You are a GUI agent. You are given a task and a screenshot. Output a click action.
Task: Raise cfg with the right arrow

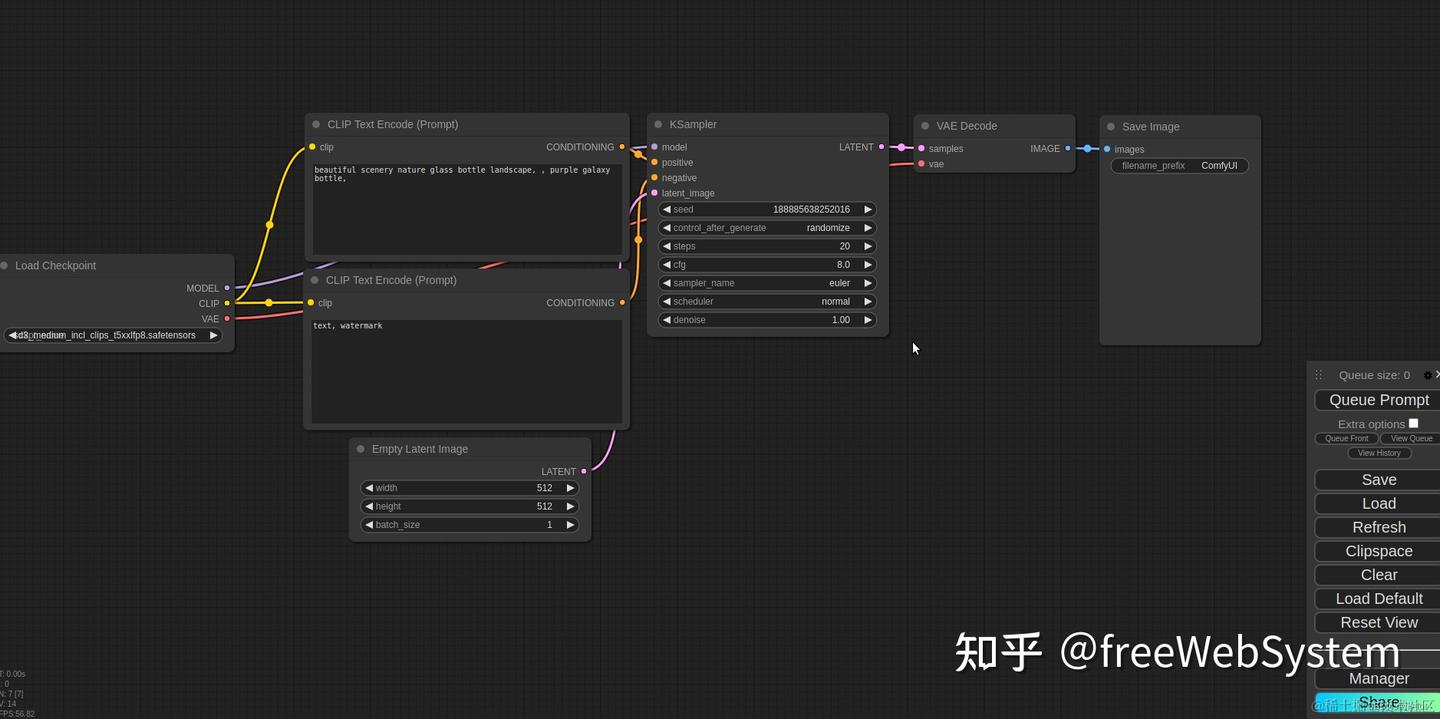coord(868,265)
